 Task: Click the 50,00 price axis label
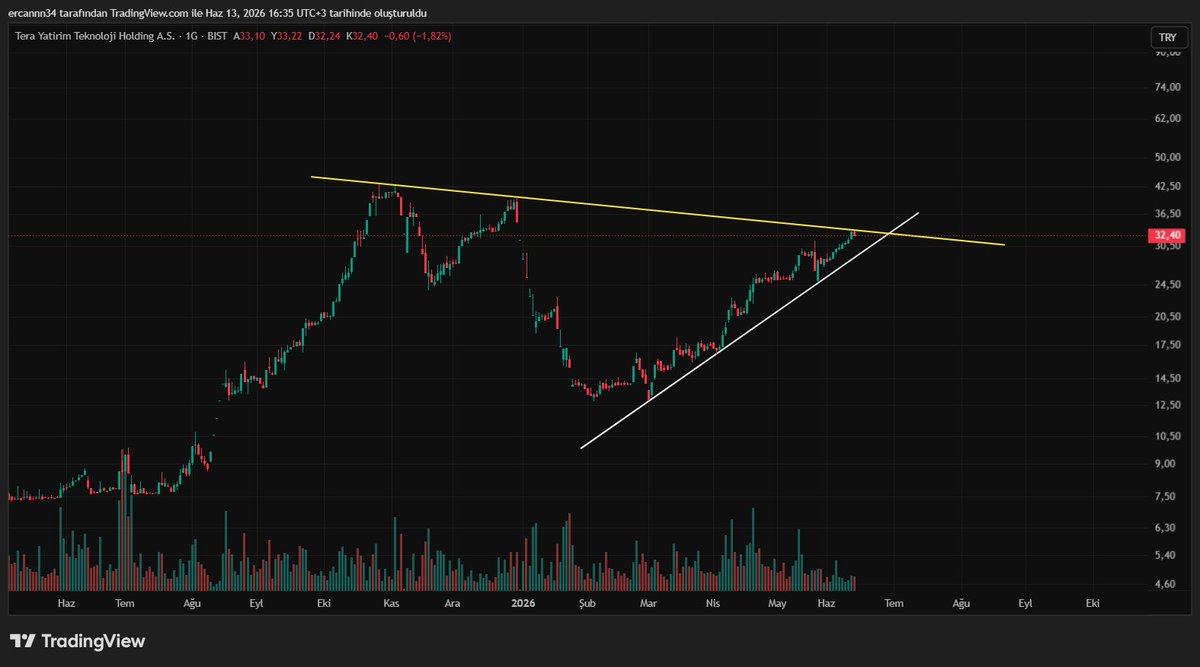(x=1168, y=157)
